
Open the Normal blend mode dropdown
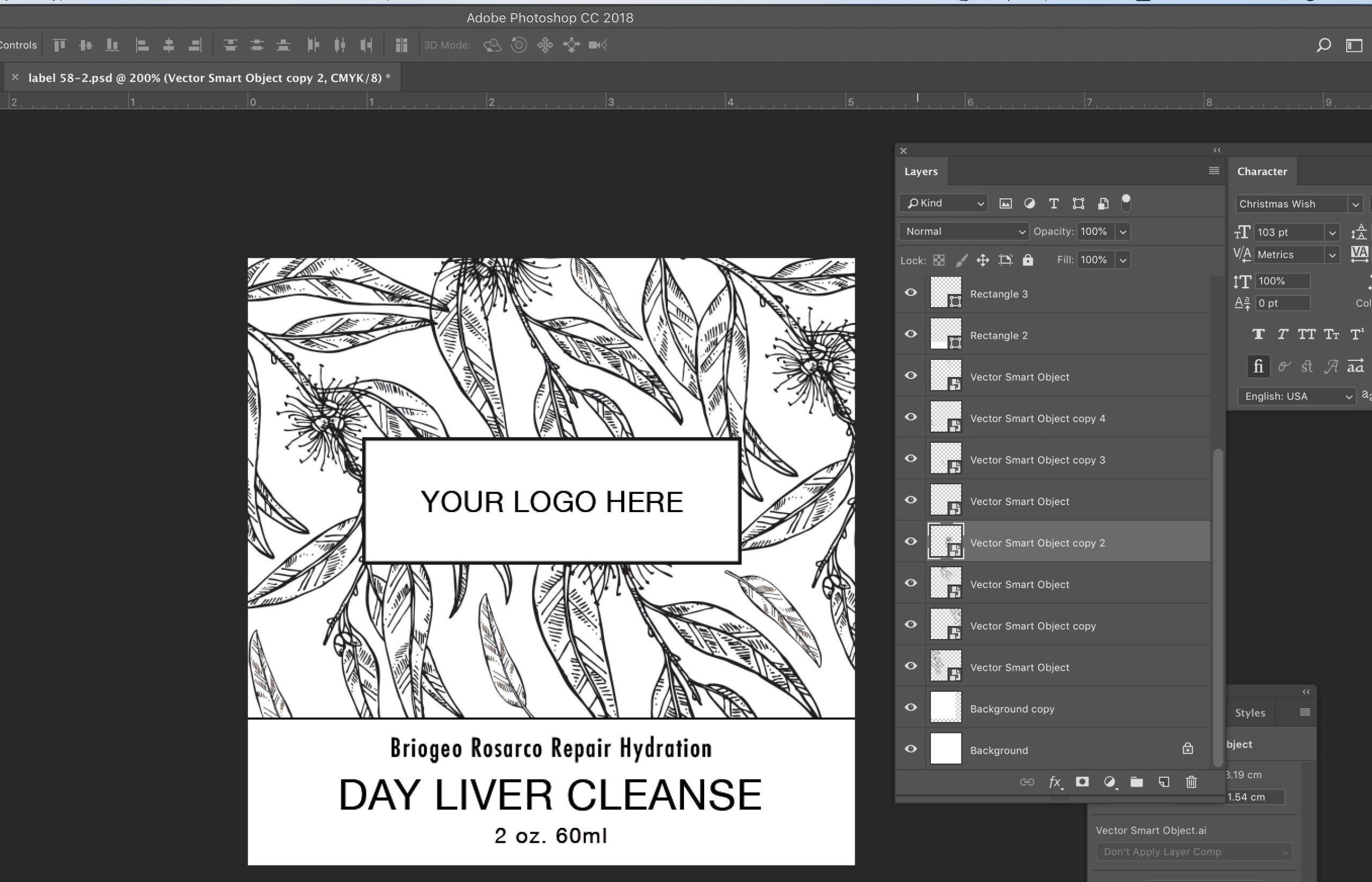[964, 232]
